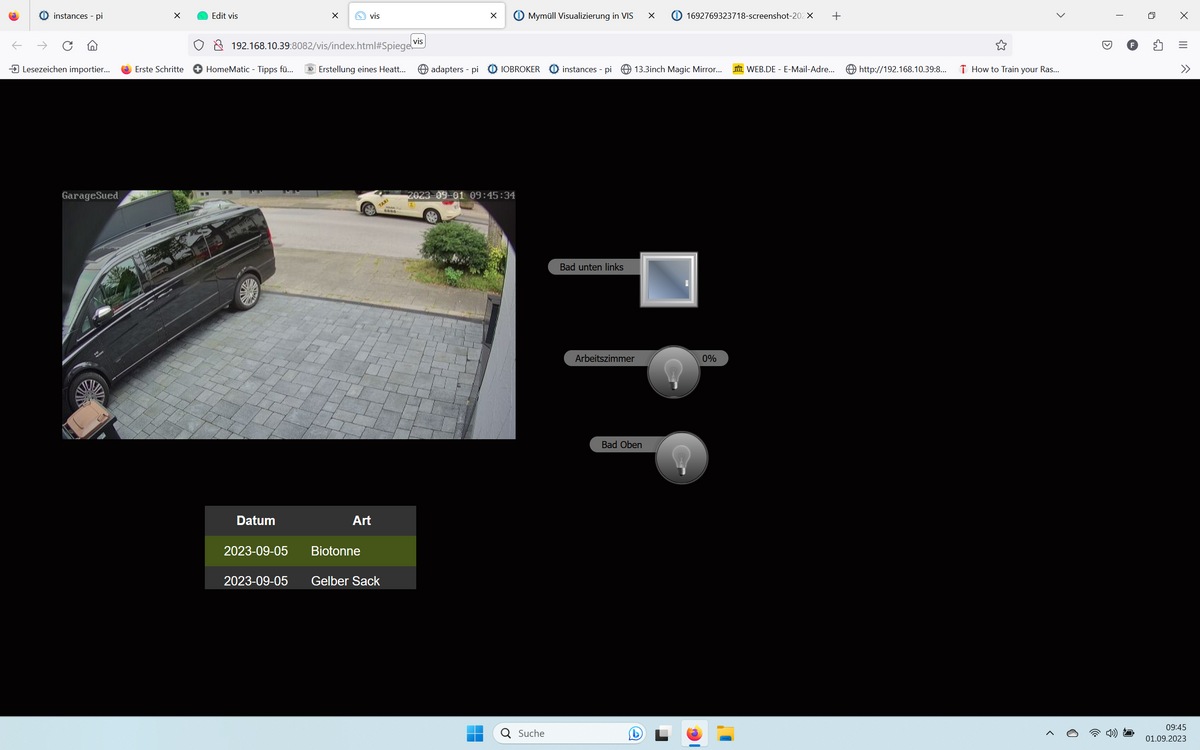Switch to the 'Edit vis' browser tab
Screen dimensions: 1200x750
pyautogui.click(x=266, y=16)
